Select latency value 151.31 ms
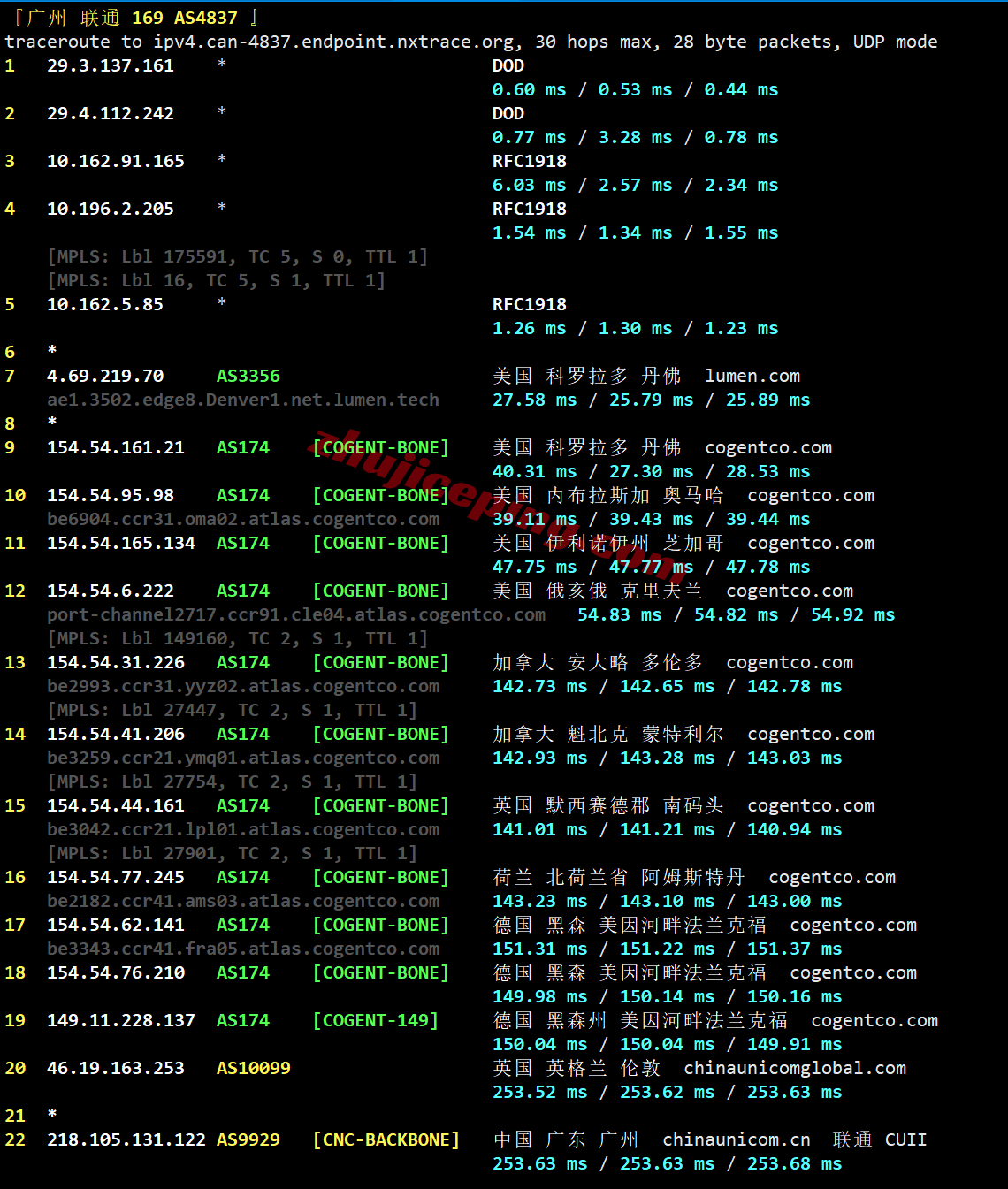This screenshot has width=1008, height=1189. (x=540, y=949)
